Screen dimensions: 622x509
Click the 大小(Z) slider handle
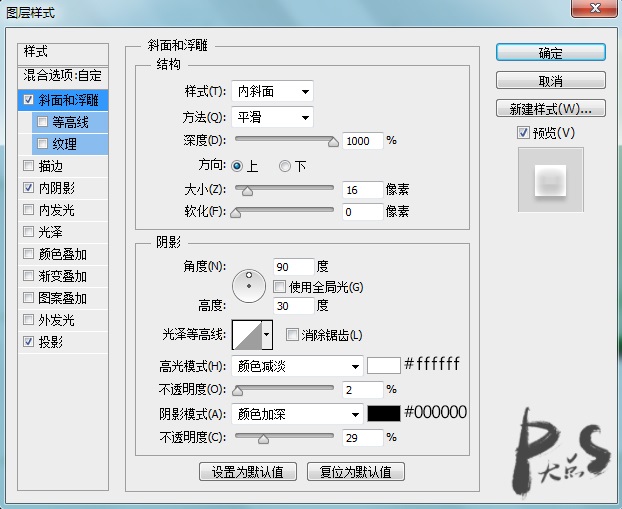pos(247,191)
